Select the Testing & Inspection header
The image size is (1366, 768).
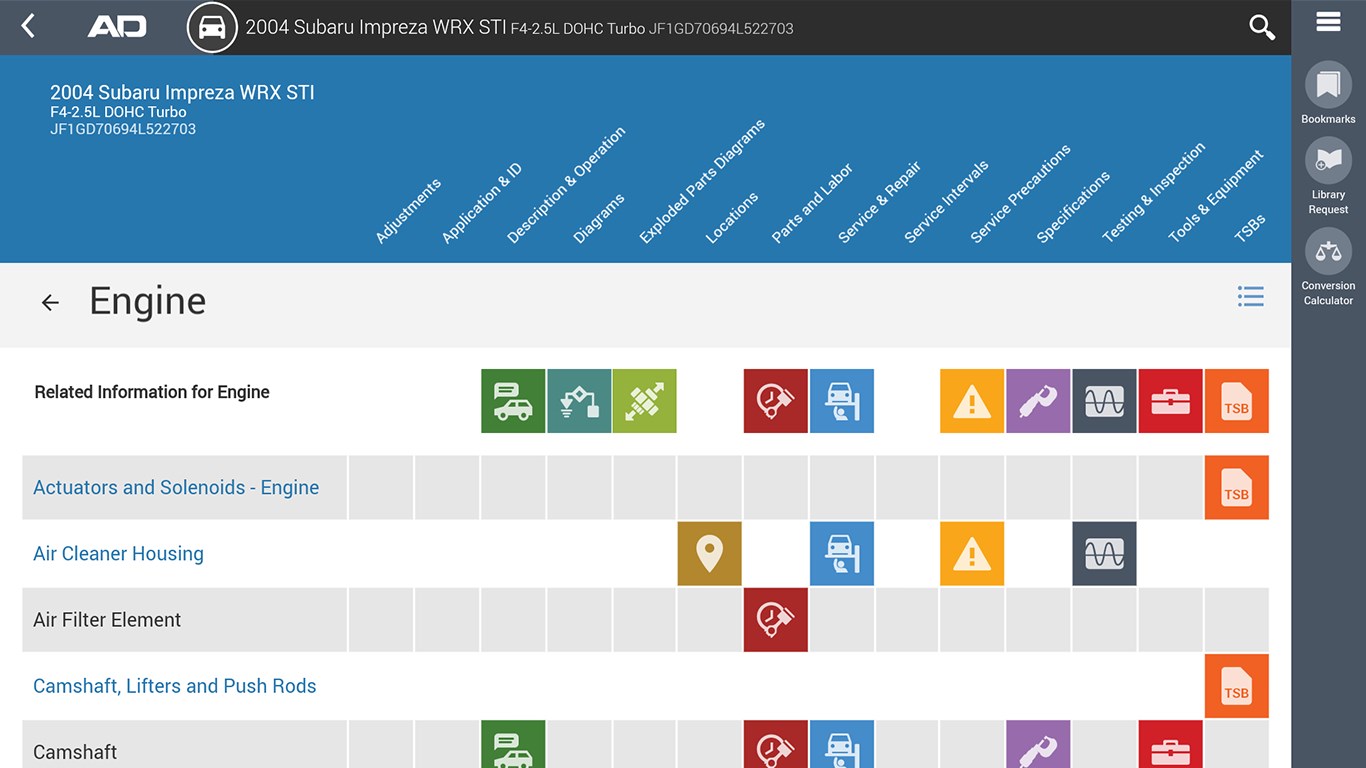[1153, 193]
